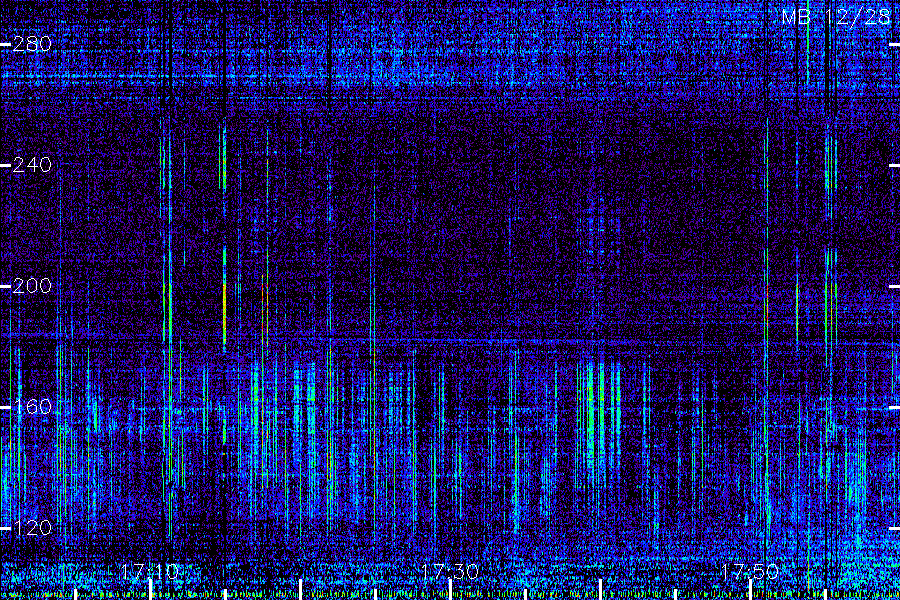Click the 17:30 time axis label
This screenshot has height=600, width=900.
[449, 571]
